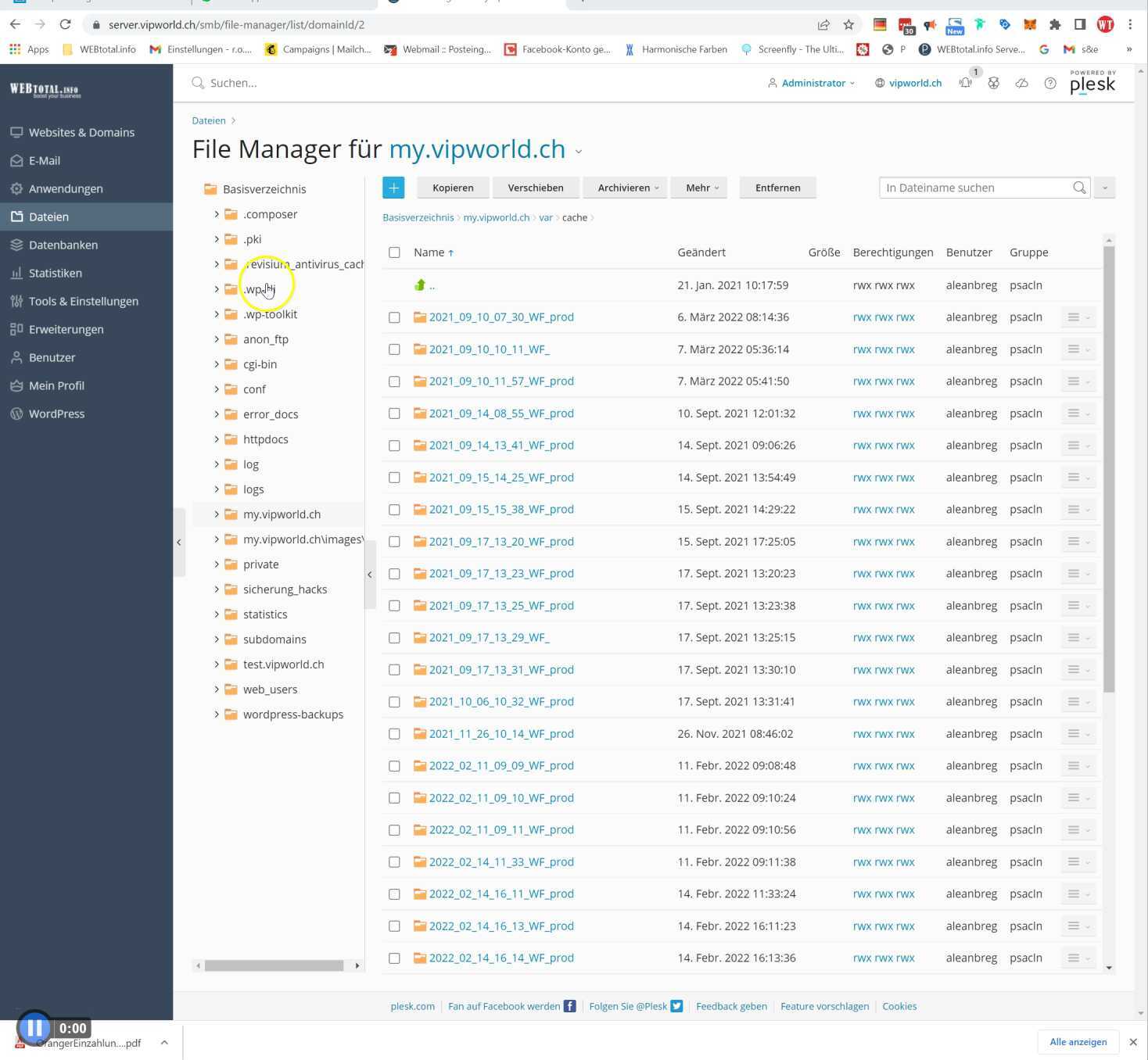Click the help question mark icon
The image size is (1148, 1060).
pyautogui.click(x=1050, y=83)
